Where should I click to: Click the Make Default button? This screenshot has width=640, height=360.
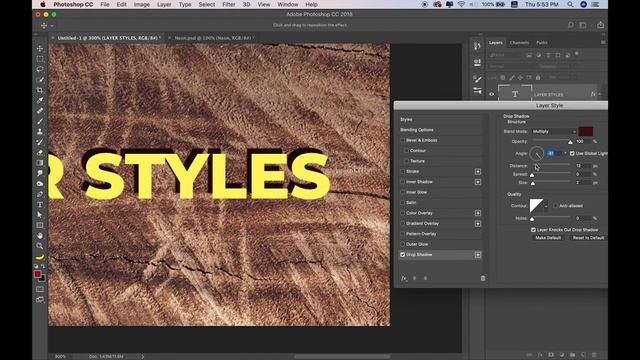548,238
